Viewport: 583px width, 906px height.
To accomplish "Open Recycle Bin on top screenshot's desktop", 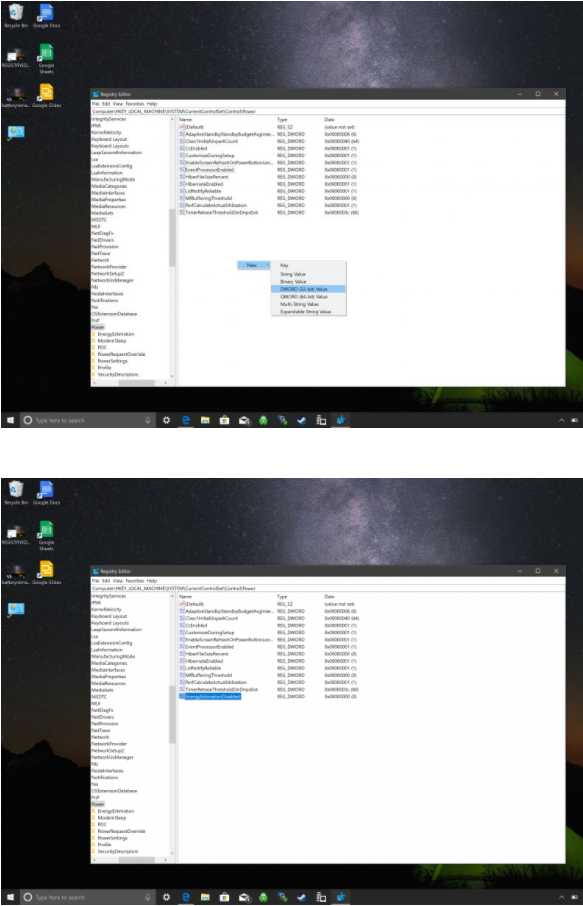I will pos(16,16).
